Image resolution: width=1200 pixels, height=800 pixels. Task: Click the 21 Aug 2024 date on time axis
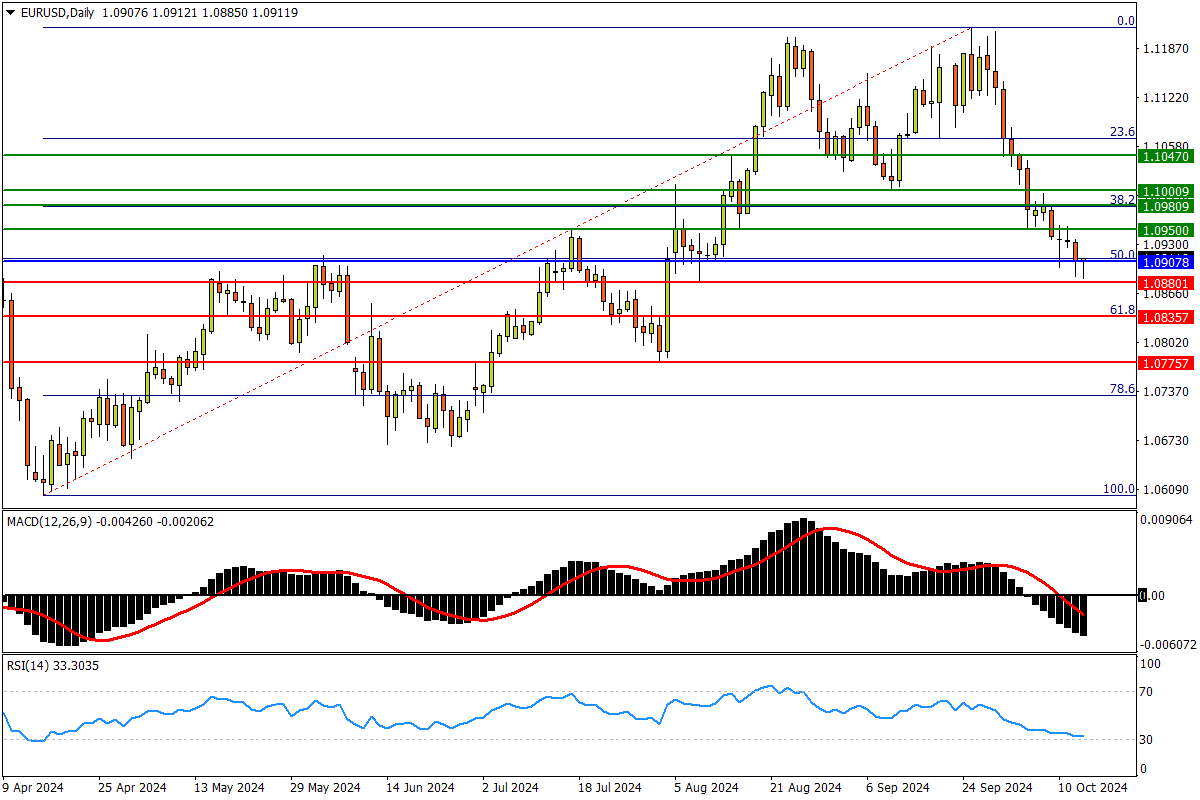tap(803, 787)
